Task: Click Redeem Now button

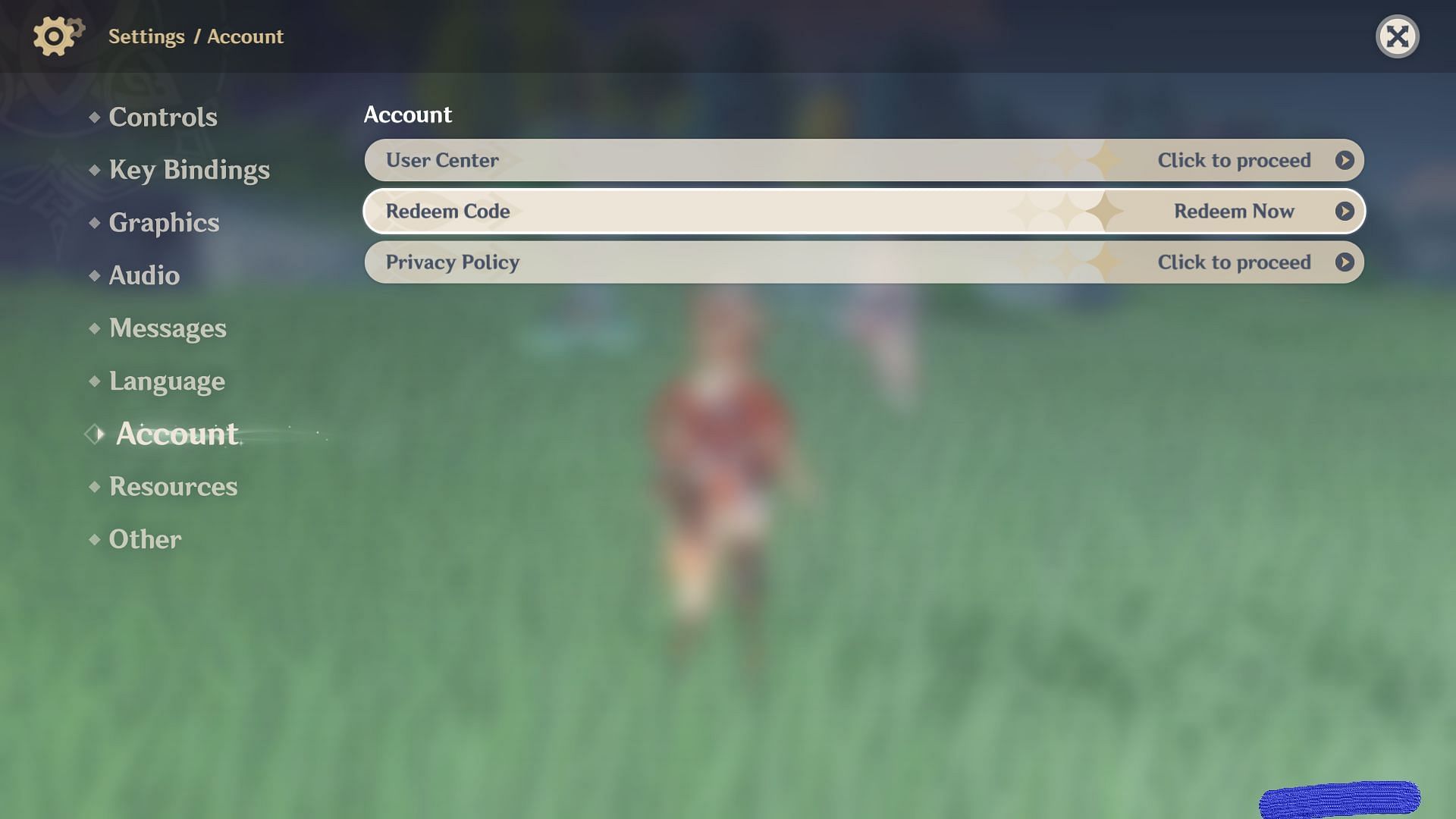Action: [x=1234, y=210]
